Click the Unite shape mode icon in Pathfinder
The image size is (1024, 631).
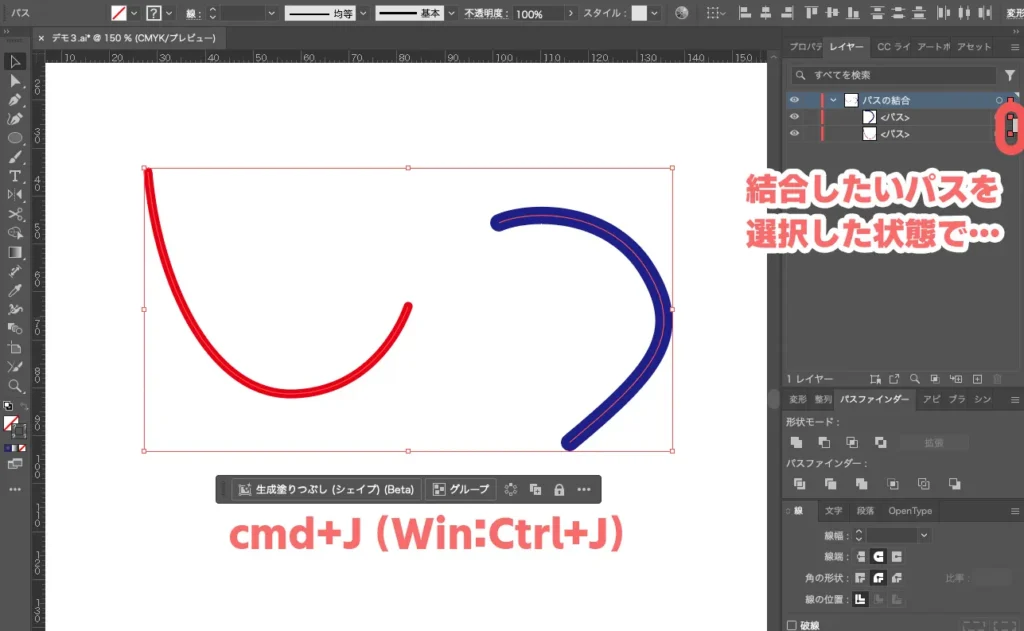pos(797,442)
